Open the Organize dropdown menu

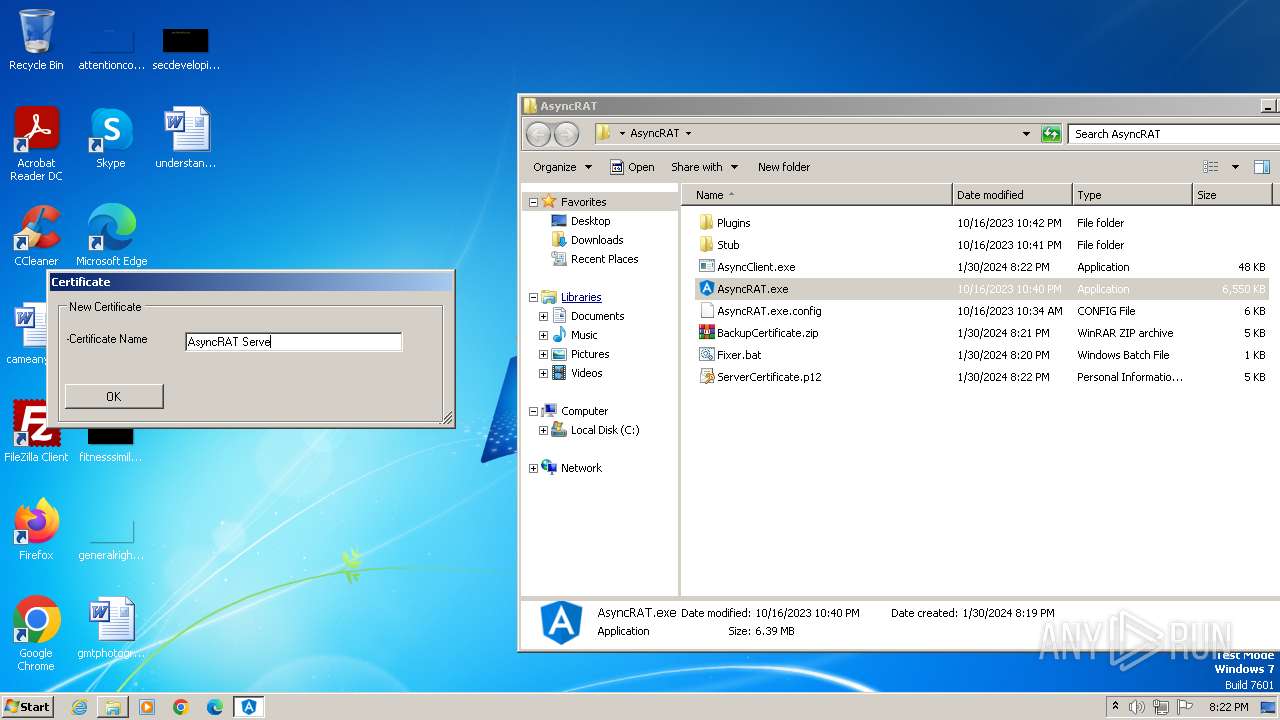(562, 167)
